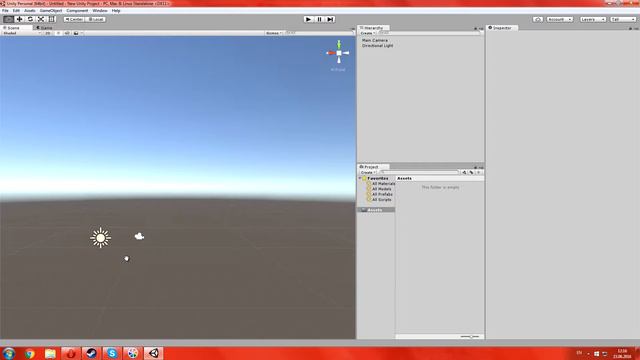Select the Rect transform tool

click(52, 19)
